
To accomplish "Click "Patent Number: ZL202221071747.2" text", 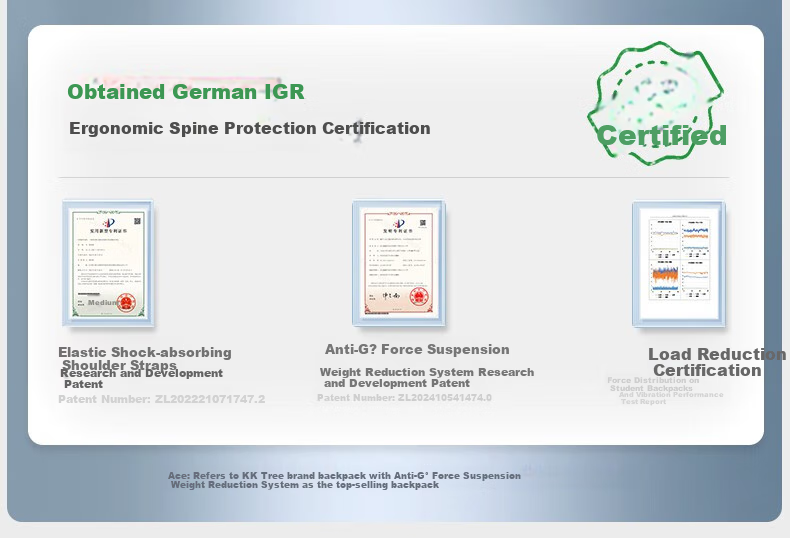I will tap(161, 399).
